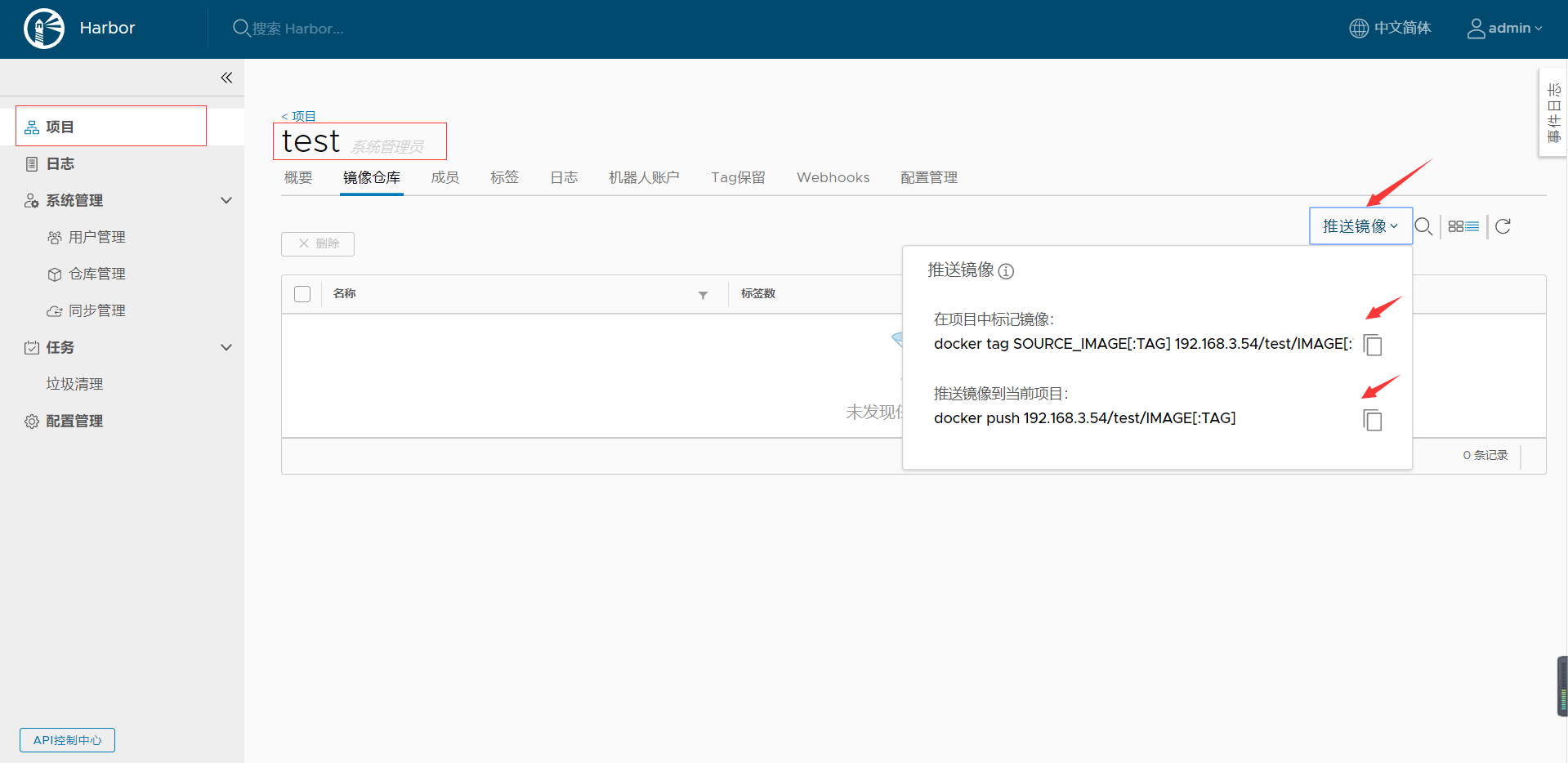Change language via 中文简体 selector

1391,29
